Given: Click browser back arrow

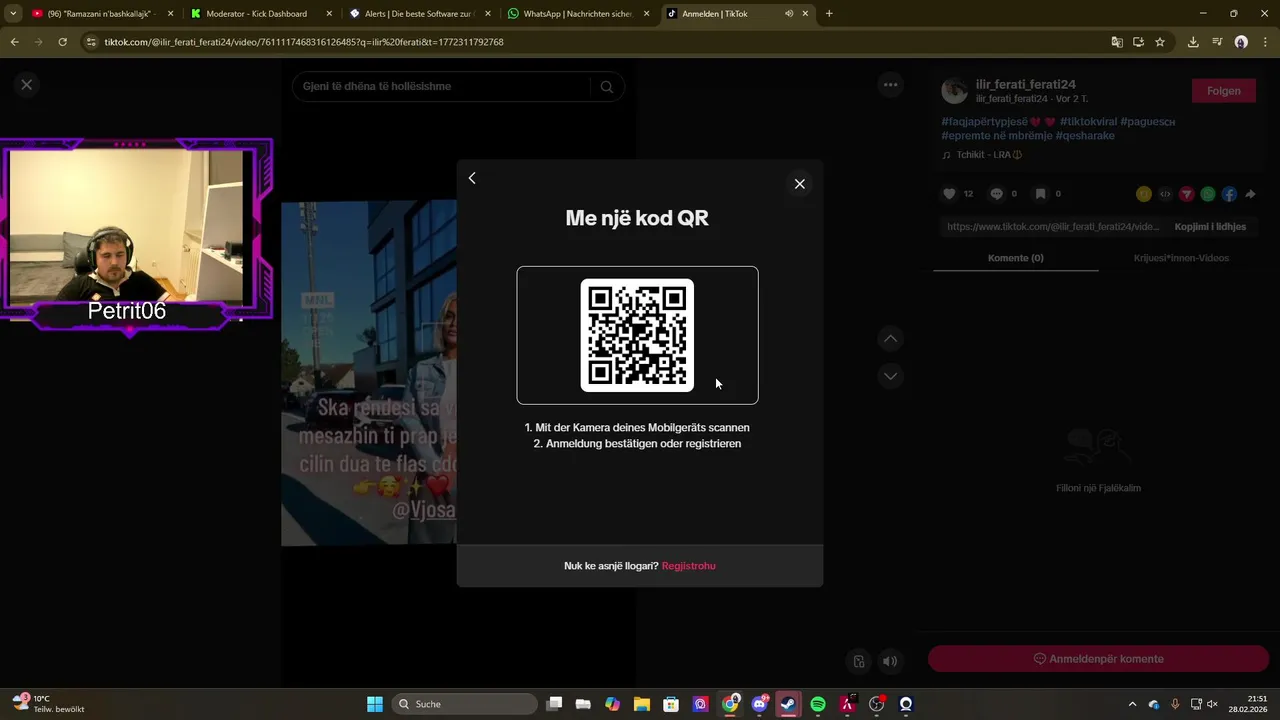Looking at the screenshot, I should point(14,42).
